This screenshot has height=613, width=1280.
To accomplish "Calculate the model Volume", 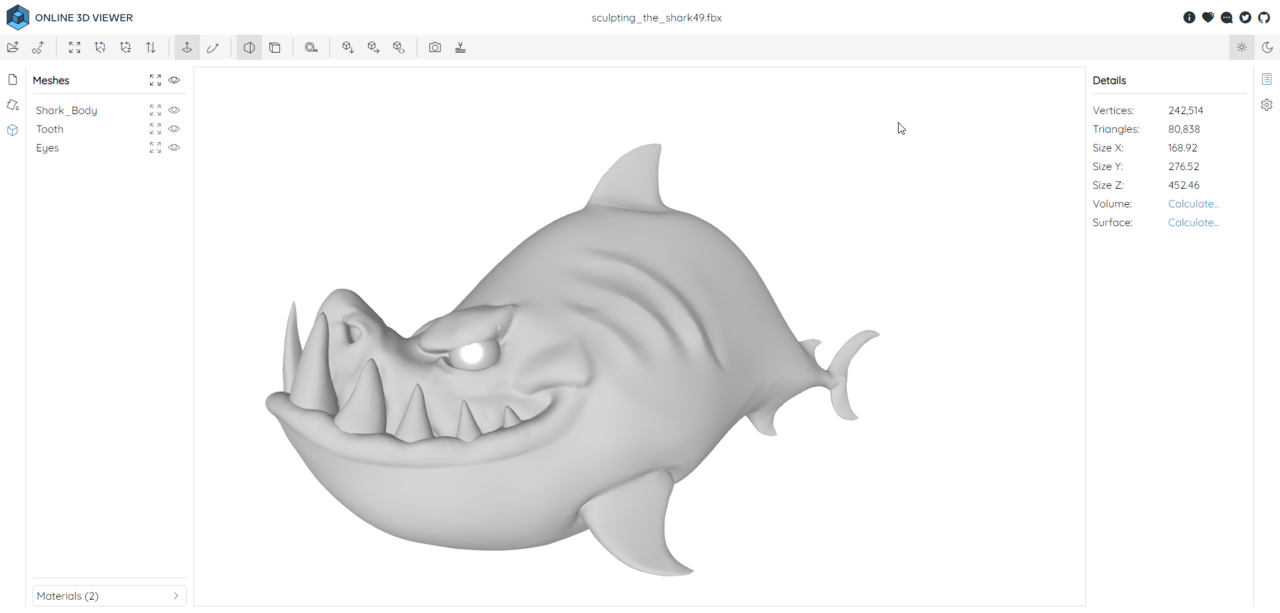I will click(x=1193, y=204).
